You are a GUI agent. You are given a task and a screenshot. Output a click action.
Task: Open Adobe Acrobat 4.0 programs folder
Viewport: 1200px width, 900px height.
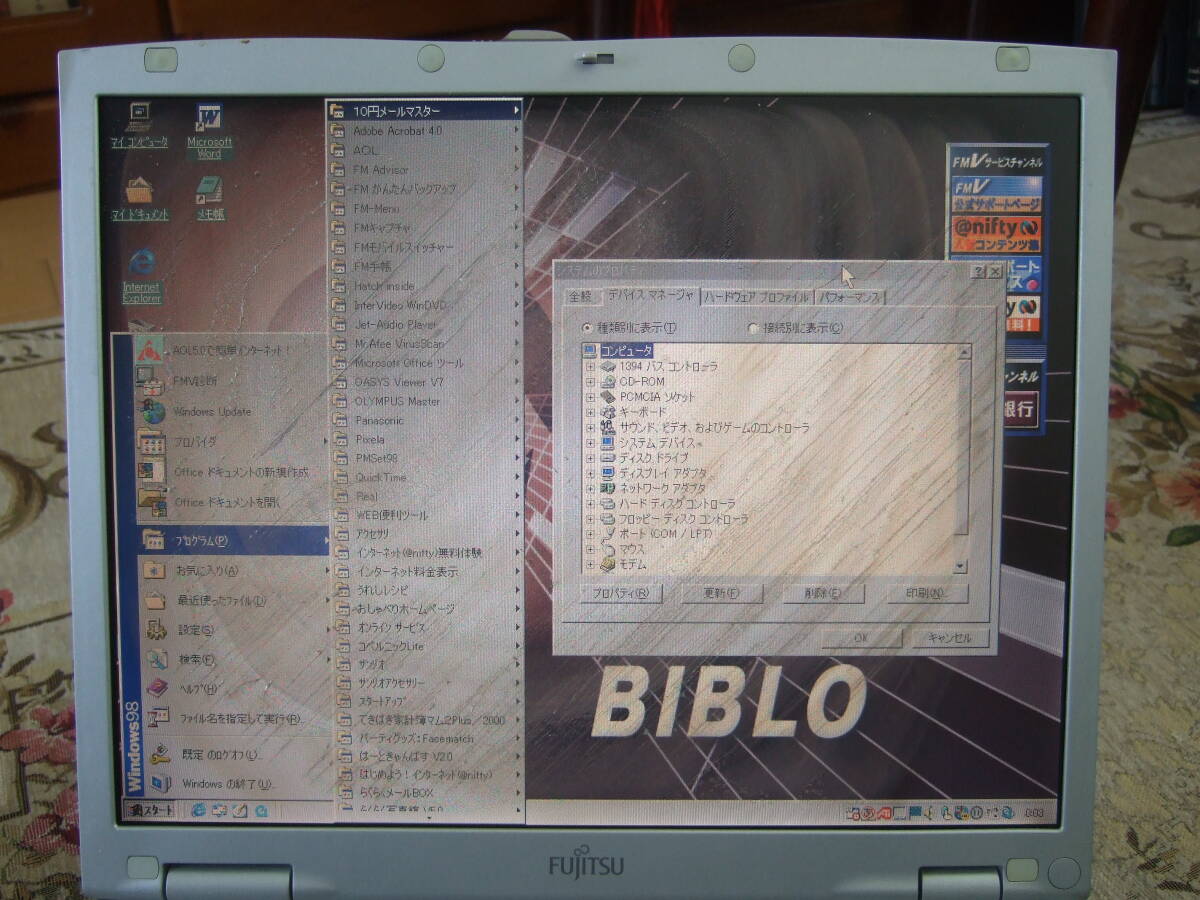coord(425,130)
